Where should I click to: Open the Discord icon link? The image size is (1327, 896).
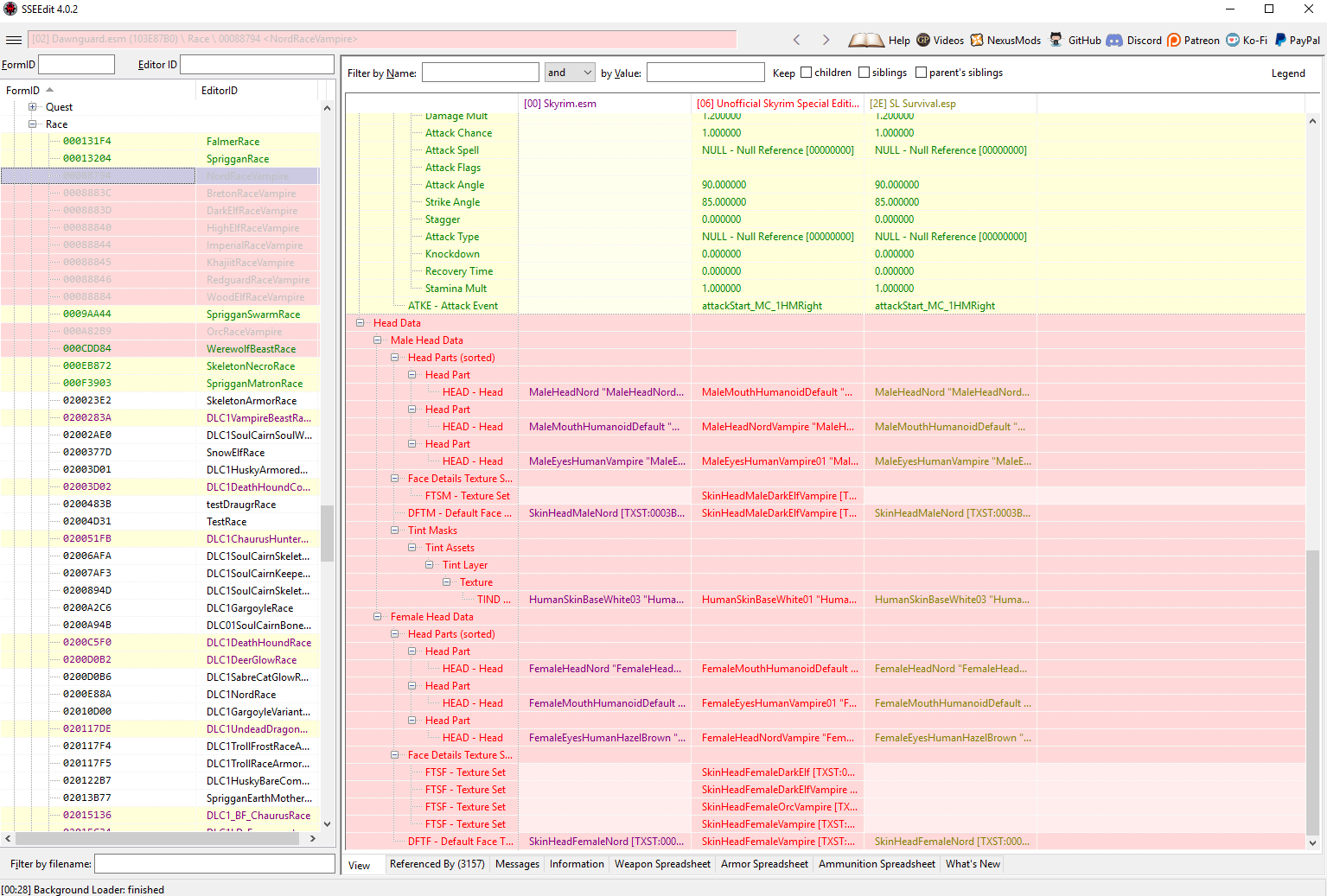pyautogui.click(x=1114, y=40)
